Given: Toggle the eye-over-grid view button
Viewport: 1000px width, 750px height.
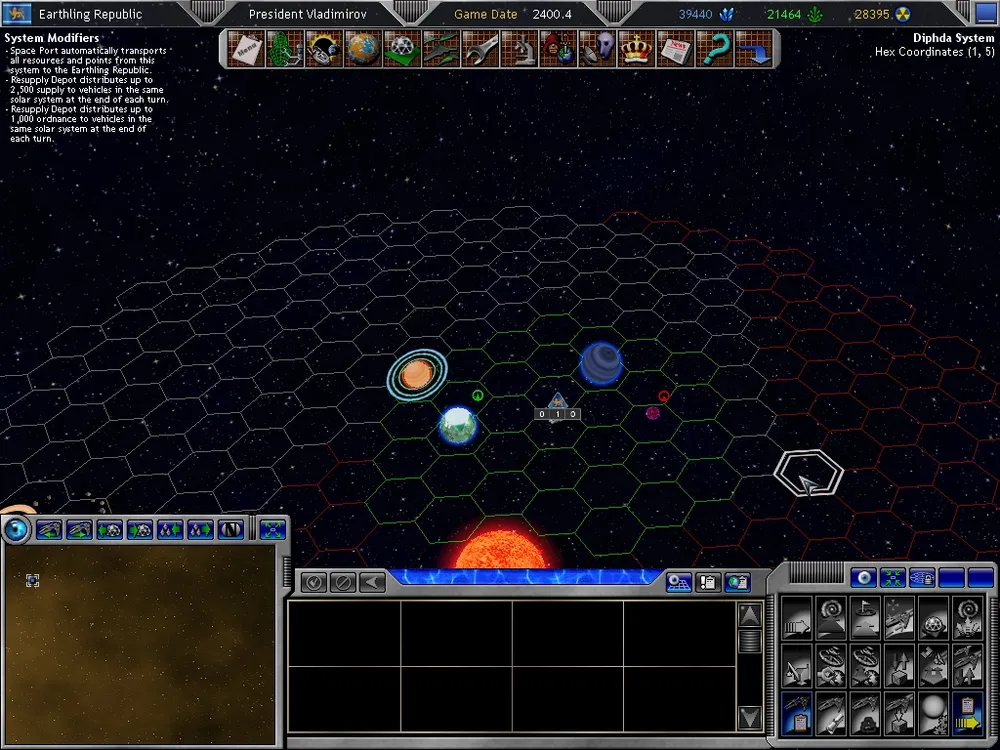Looking at the screenshot, I should pyautogui.click(x=679, y=582).
